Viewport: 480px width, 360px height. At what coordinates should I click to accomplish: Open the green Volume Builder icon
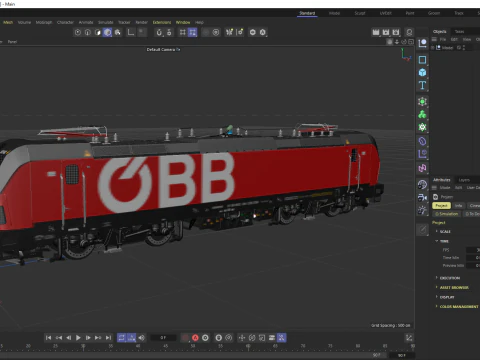(422, 114)
